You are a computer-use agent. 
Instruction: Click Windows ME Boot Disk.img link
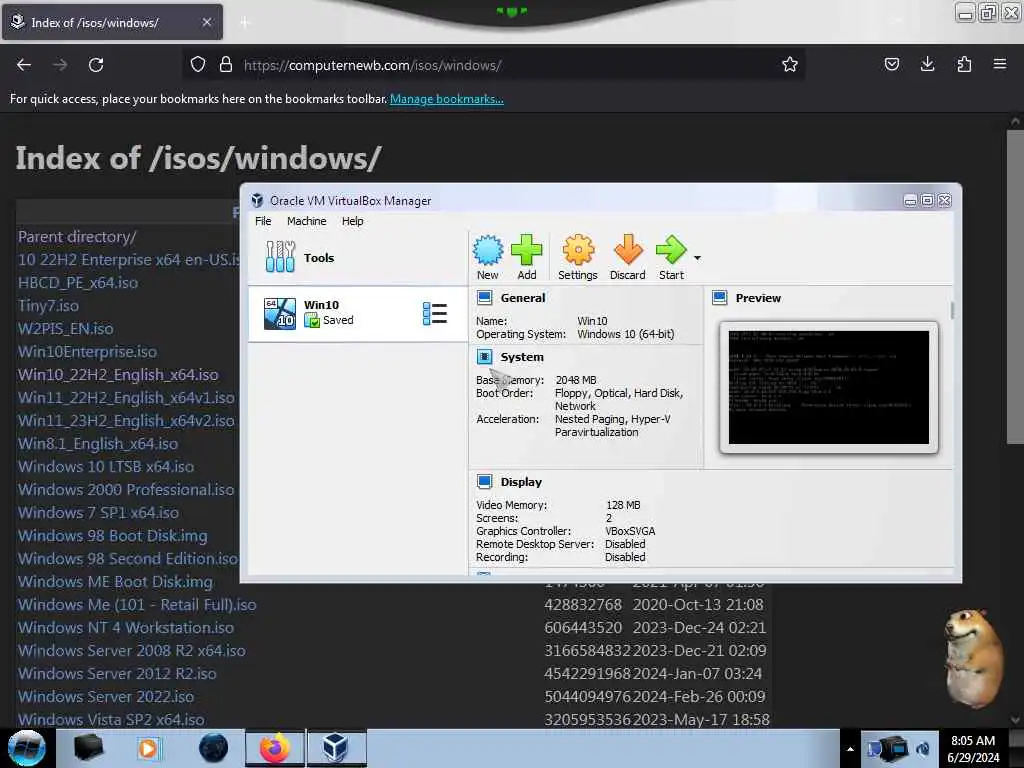[x=116, y=582]
